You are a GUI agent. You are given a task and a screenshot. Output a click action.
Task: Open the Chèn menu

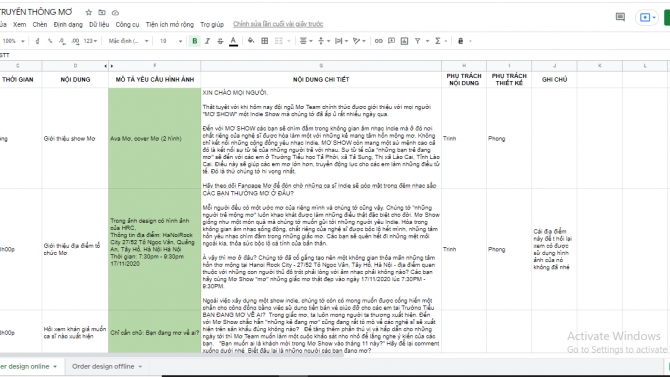[x=40, y=24]
